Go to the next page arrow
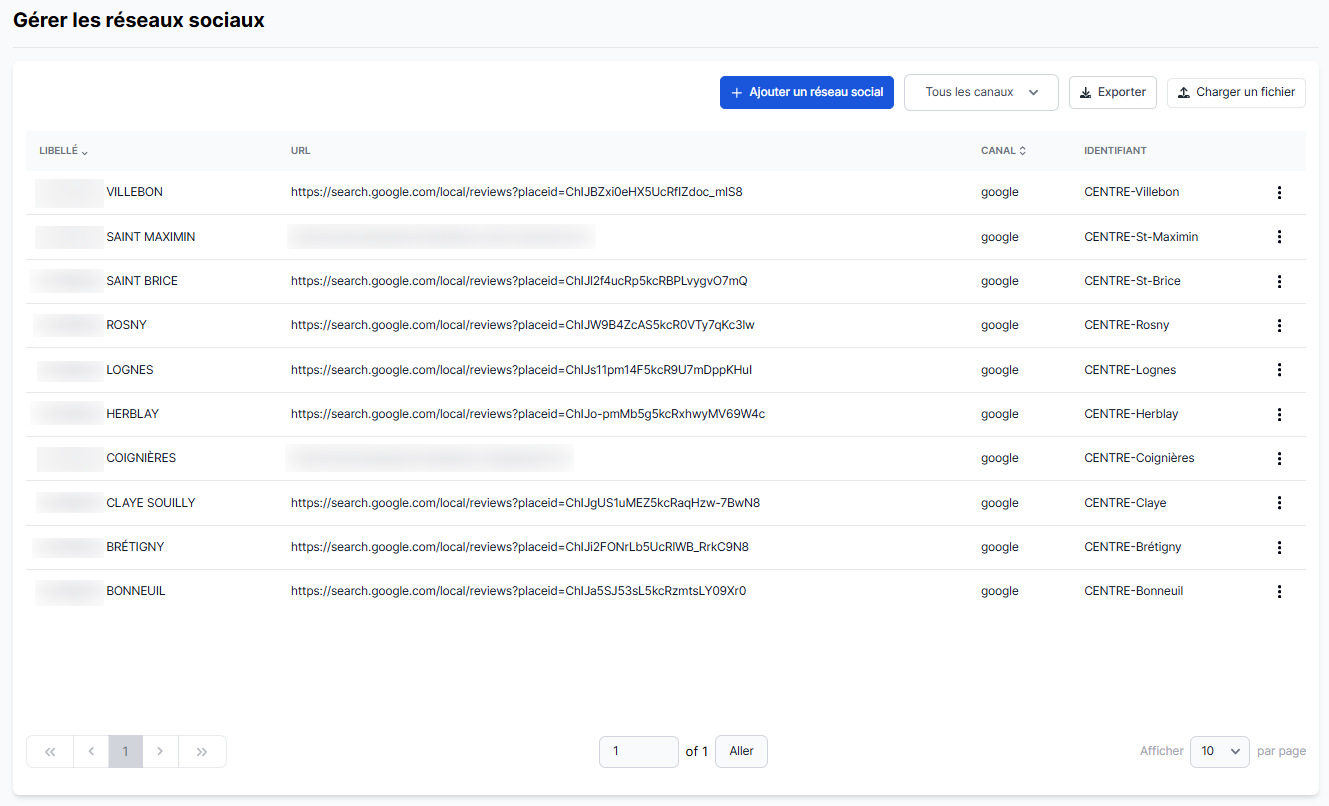Screen dimensions: 1329x806 point(160,752)
